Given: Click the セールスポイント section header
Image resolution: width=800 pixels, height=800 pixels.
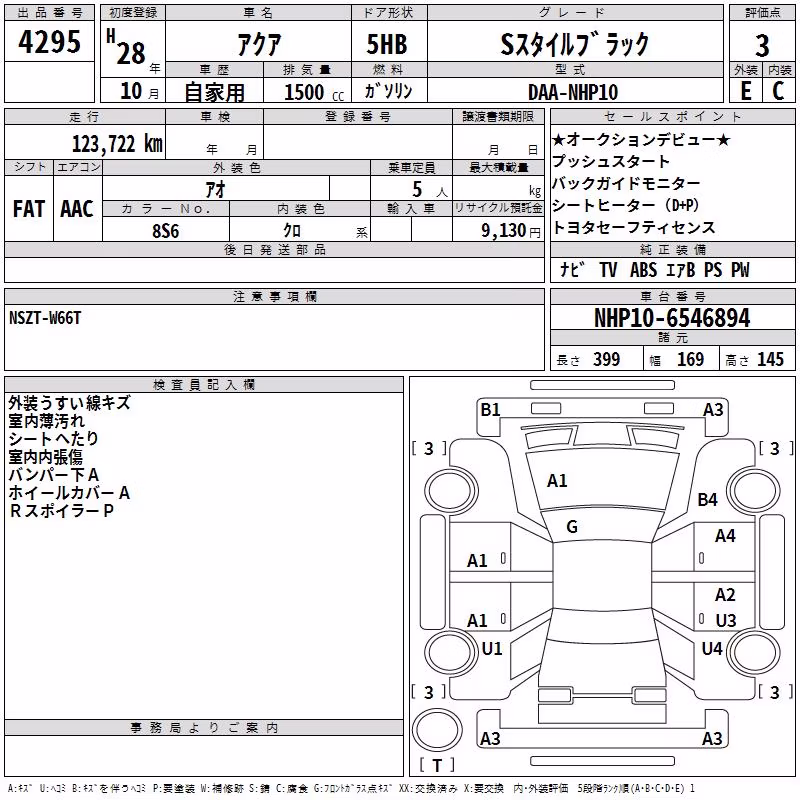Looking at the screenshot, I should (x=672, y=116).
